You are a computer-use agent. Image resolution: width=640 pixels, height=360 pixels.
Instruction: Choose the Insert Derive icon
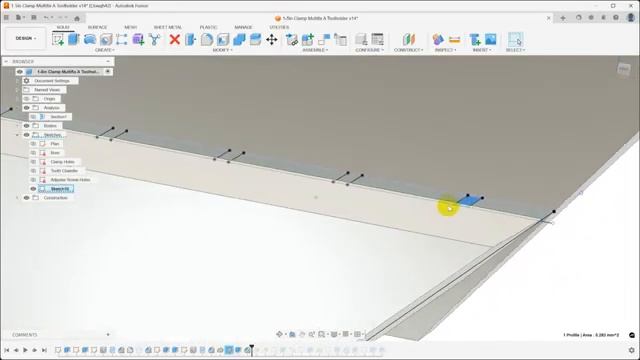(x=475, y=40)
